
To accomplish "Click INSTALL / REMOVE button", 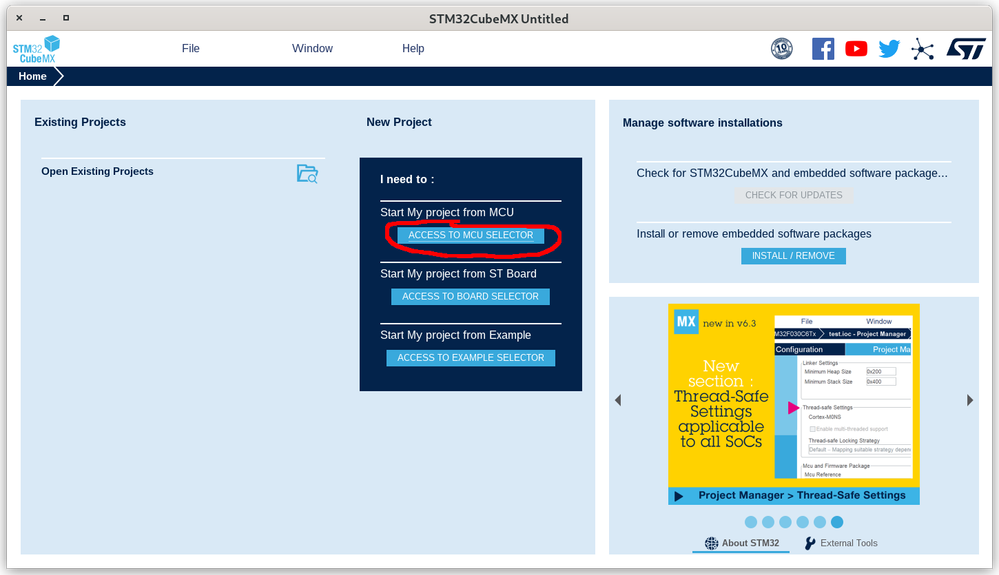I will (x=793, y=256).
